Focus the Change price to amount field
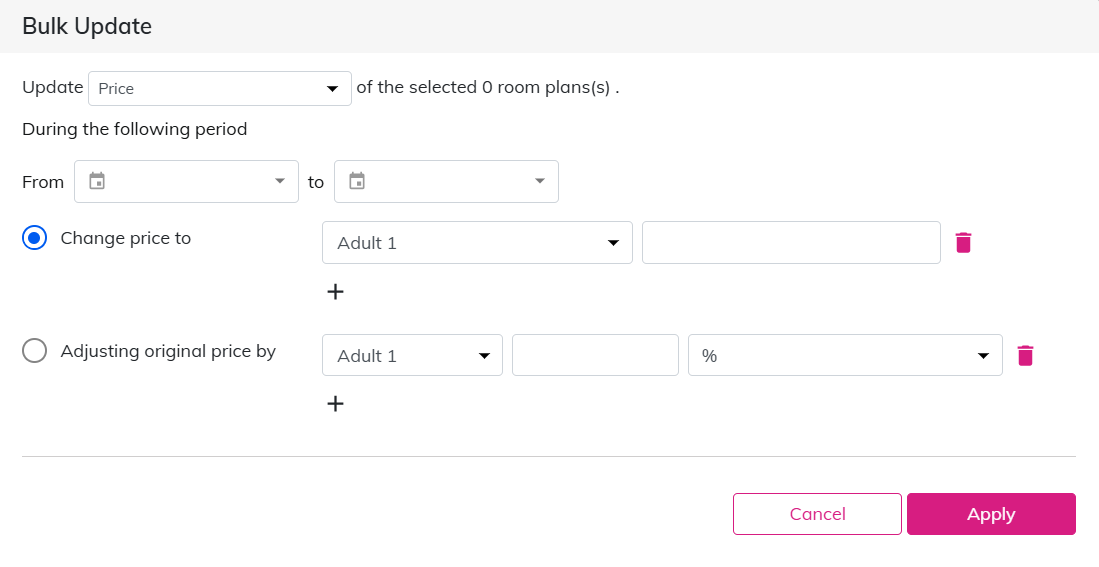Viewport: 1099px width, 567px height. click(791, 243)
